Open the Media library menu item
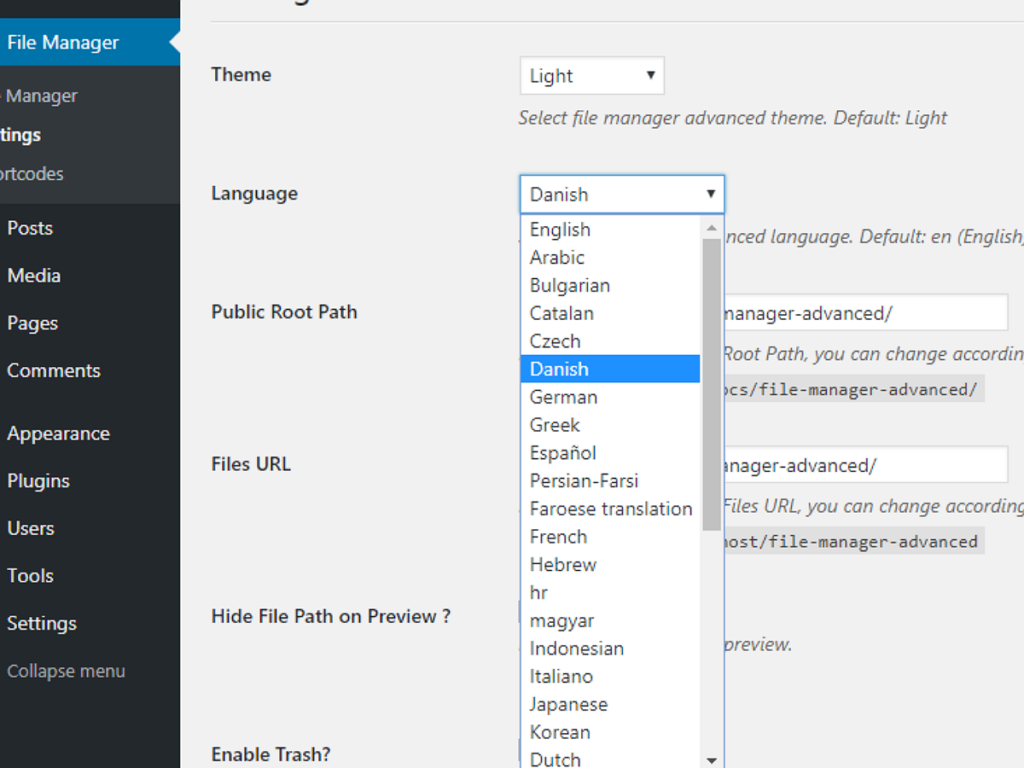The height and width of the screenshot is (768, 1024). click(x=34, y=275)
